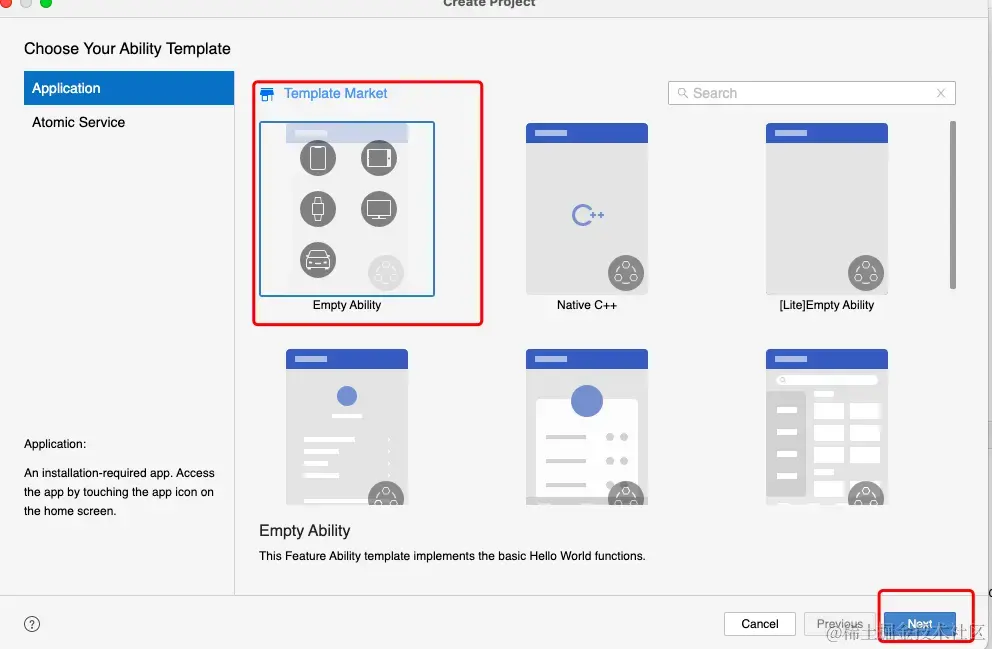Select the Atomic Service category
This screenshot has height=649, width=992.
tap(78, 122)
